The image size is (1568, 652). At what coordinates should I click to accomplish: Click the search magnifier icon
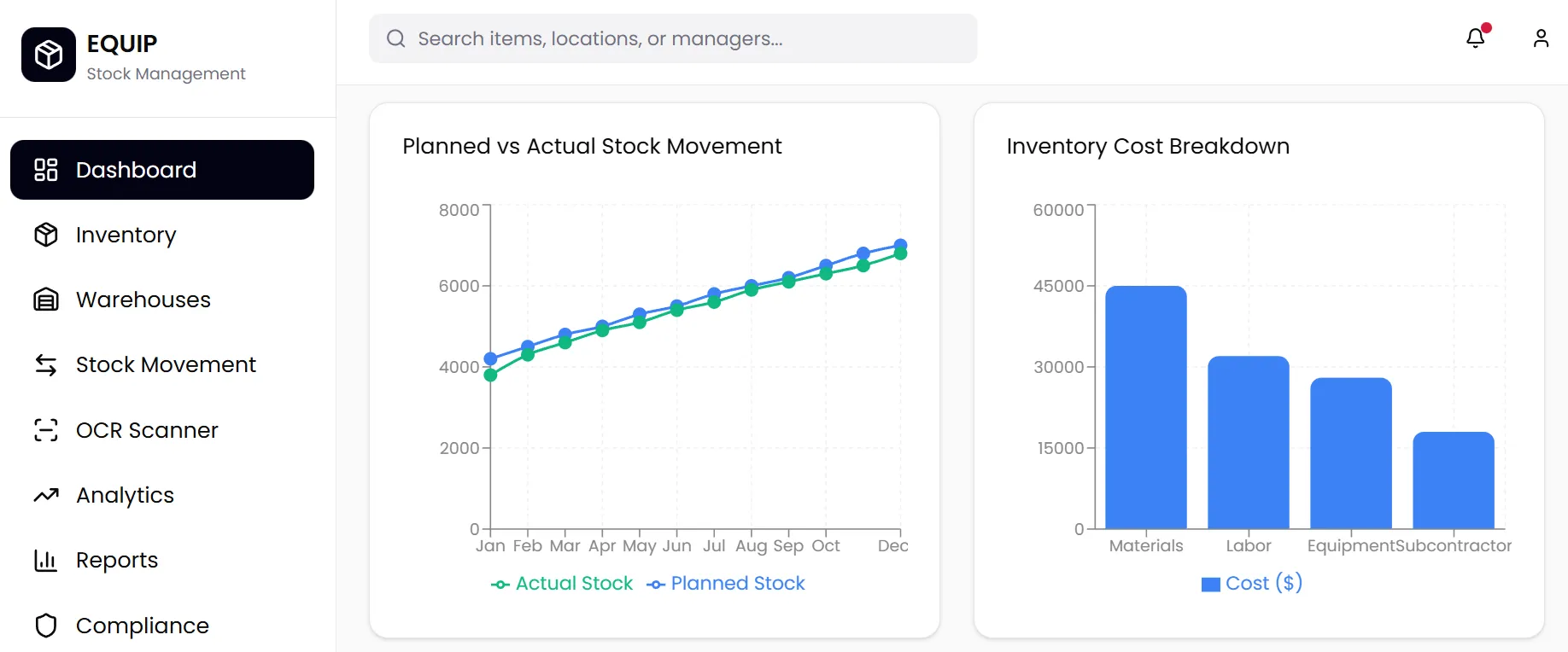point(395,38)
